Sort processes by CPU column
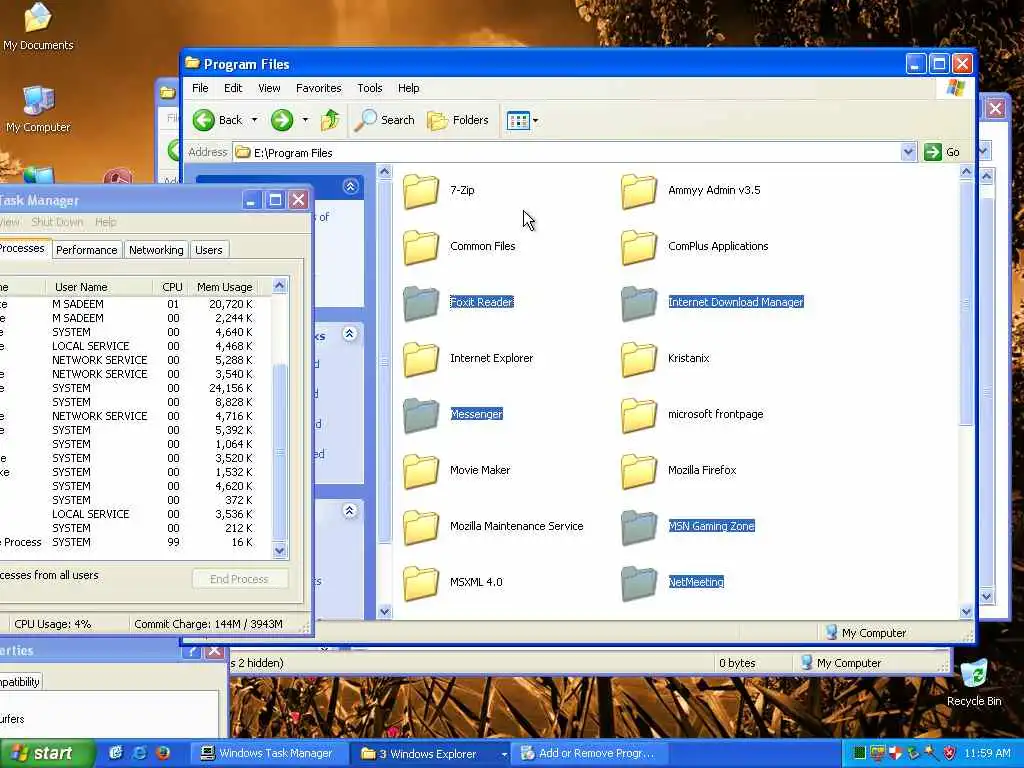The height and width of the screenshot is (768, 1024). click(x=172, y=287)
